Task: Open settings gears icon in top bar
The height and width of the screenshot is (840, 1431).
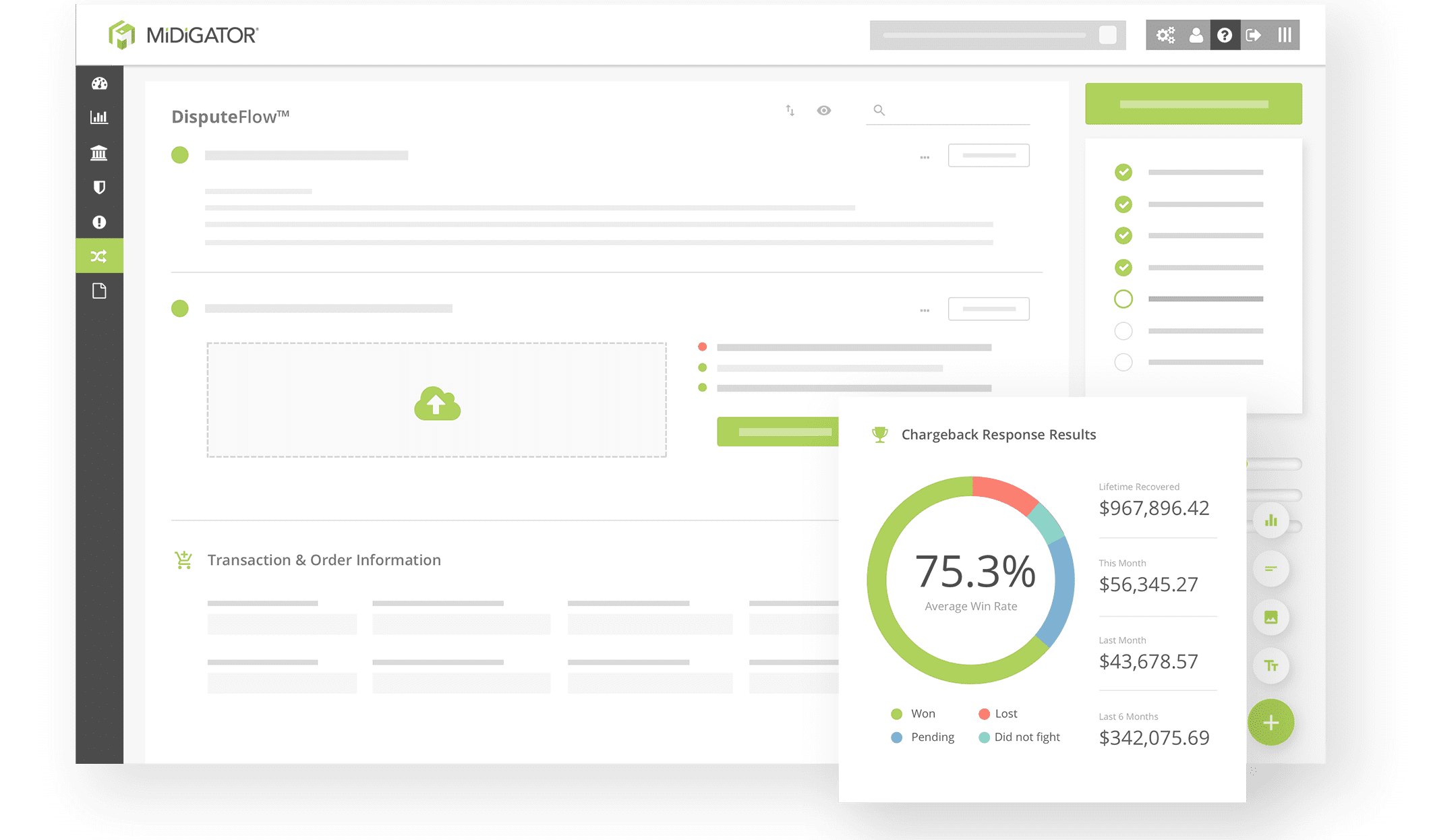Action: click(1165, 35)
